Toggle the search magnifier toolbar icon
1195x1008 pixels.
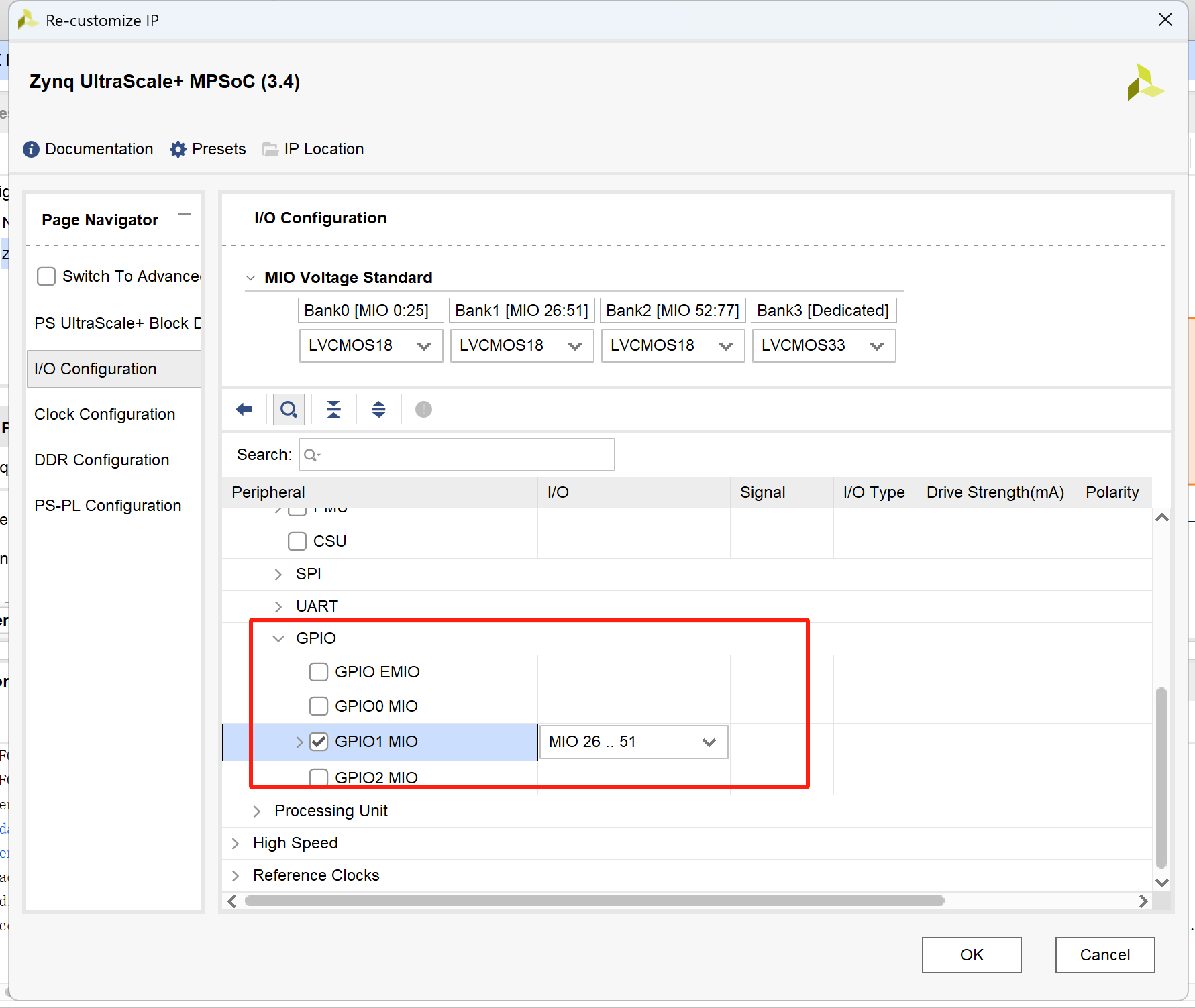coord(289,409)
